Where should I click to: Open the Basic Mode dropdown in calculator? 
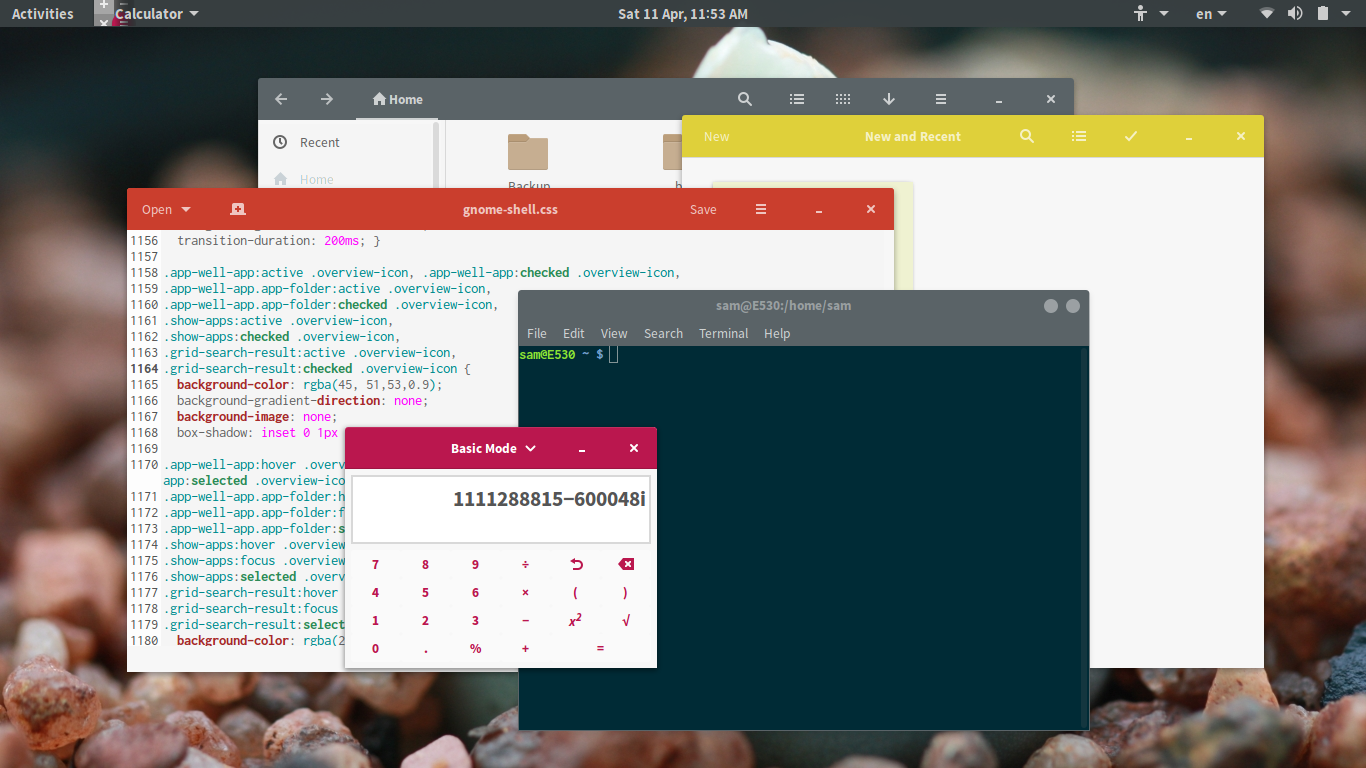tap(494, 448)
